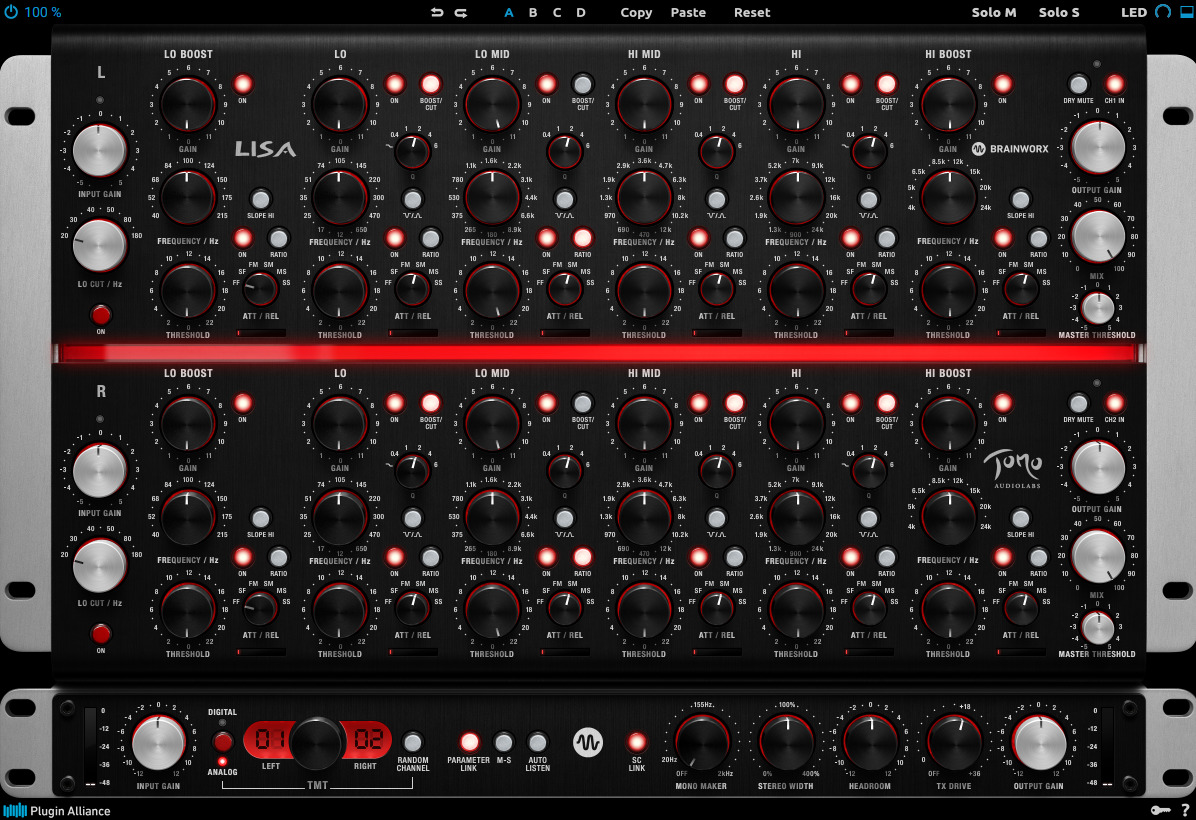1196x820 pixels.
Task: Click the LED ring icon in top bar
Action: pos(1162,12)
